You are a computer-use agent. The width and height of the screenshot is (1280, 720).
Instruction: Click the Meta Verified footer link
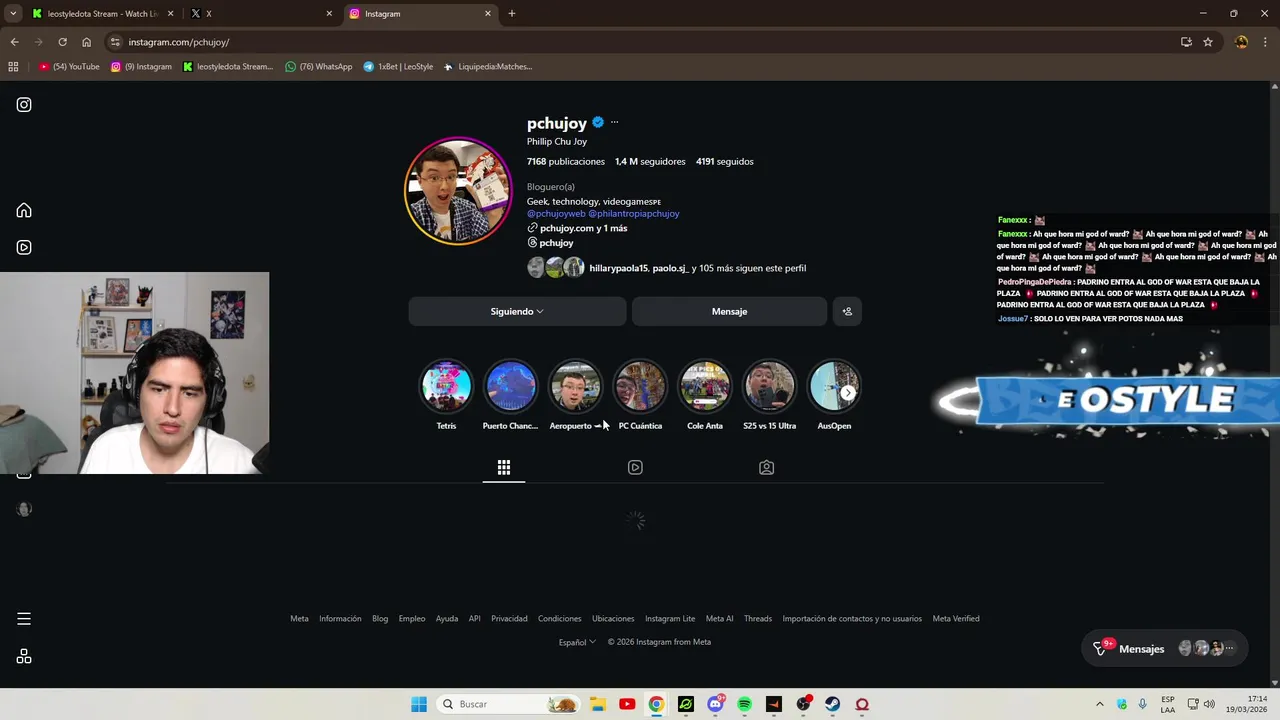click(956, 618)
